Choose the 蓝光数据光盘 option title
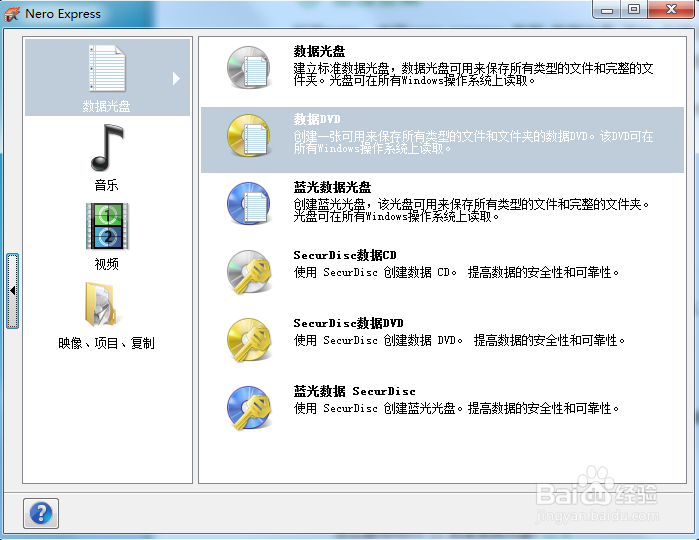The width and height of the screenshot is (699, 540). pos(332,187)
